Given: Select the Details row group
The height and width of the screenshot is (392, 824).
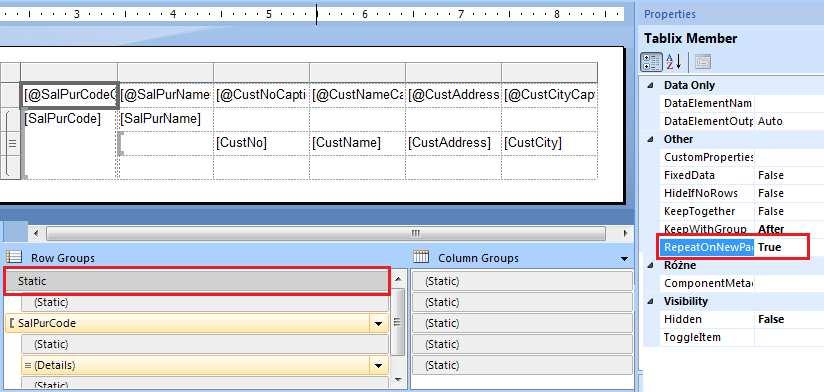Looking at the screenshot, I should point(205,365).
